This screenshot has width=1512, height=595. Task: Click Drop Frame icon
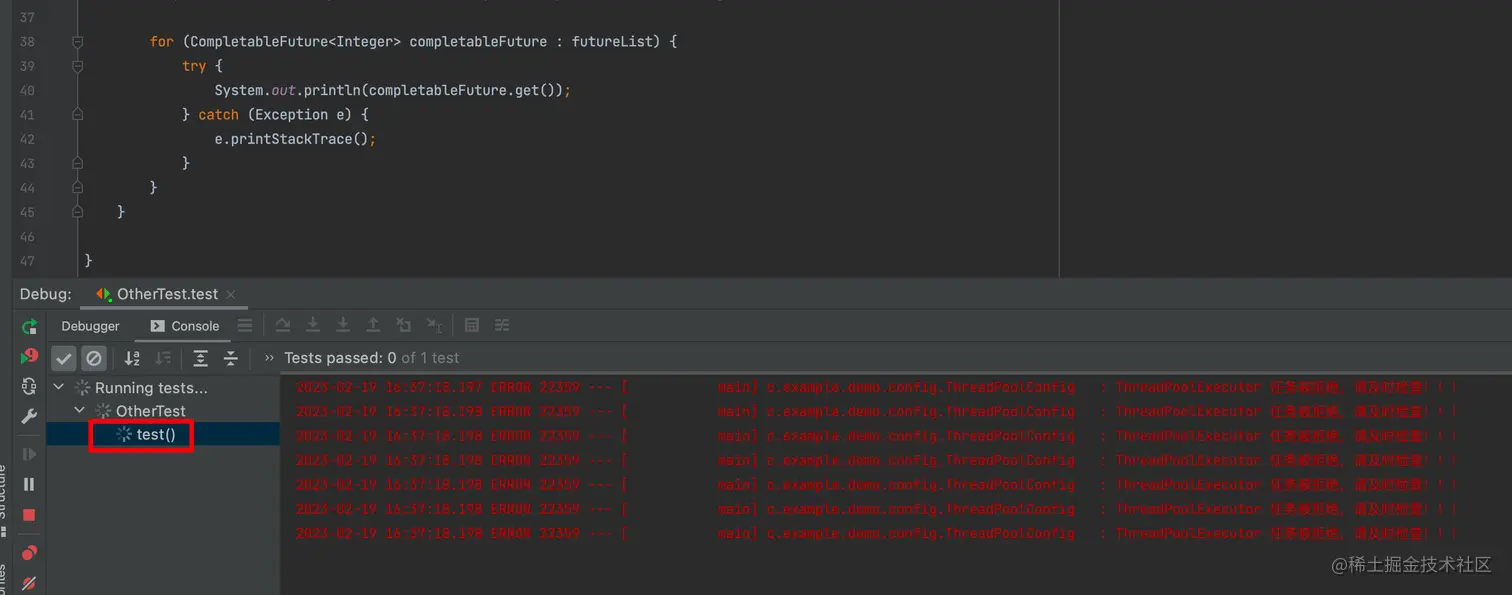pos(403,325)
